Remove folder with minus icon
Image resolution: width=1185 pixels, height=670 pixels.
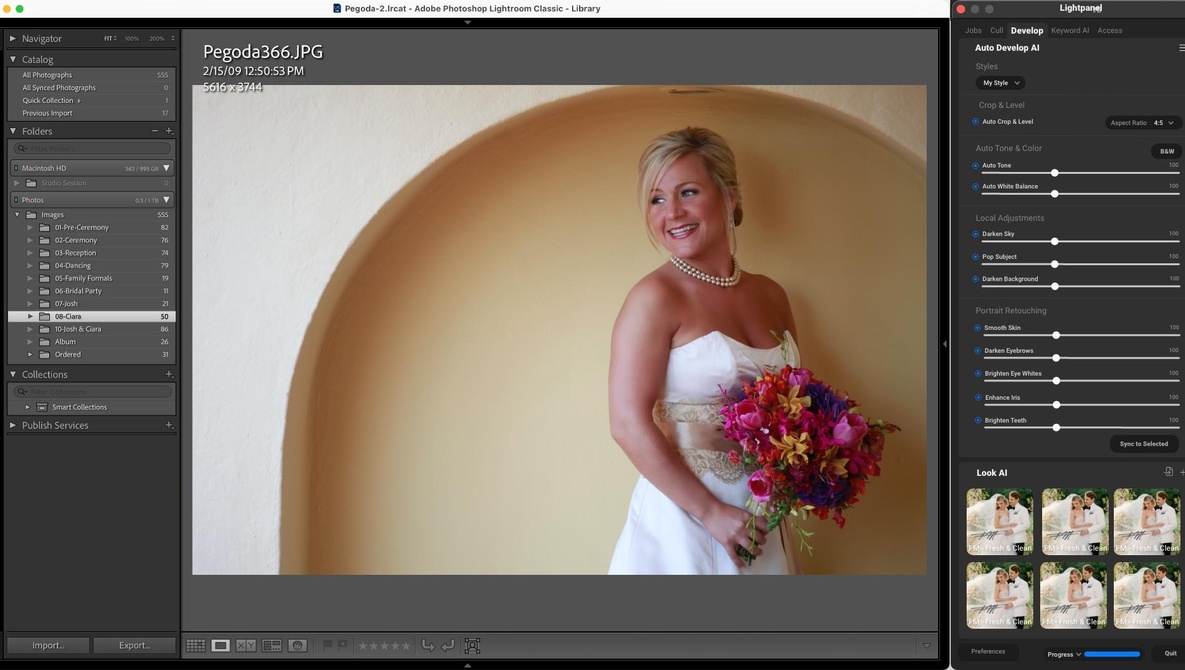coord(155,131)
